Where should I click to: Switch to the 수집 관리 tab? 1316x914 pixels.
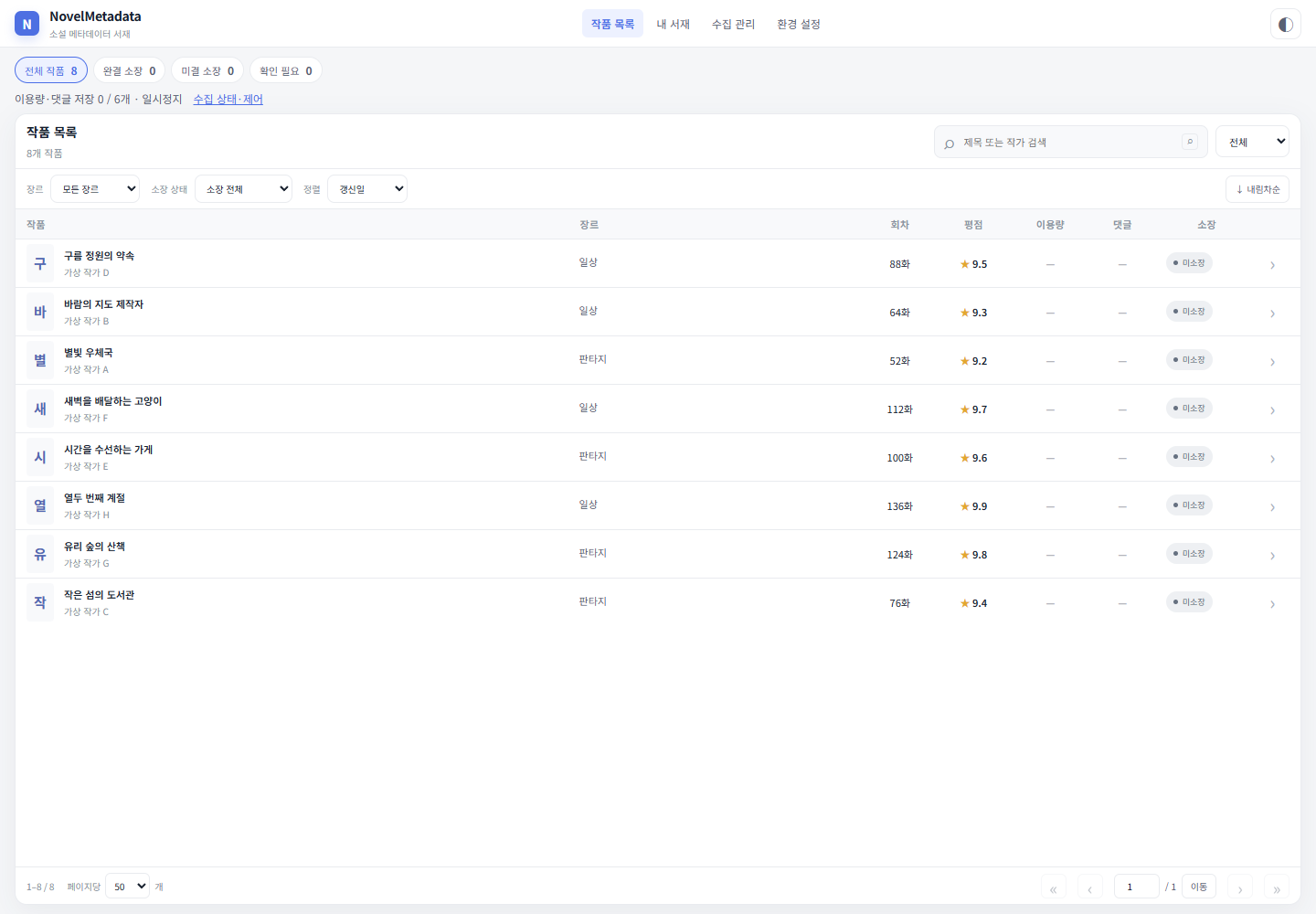[x=734, y=24]
